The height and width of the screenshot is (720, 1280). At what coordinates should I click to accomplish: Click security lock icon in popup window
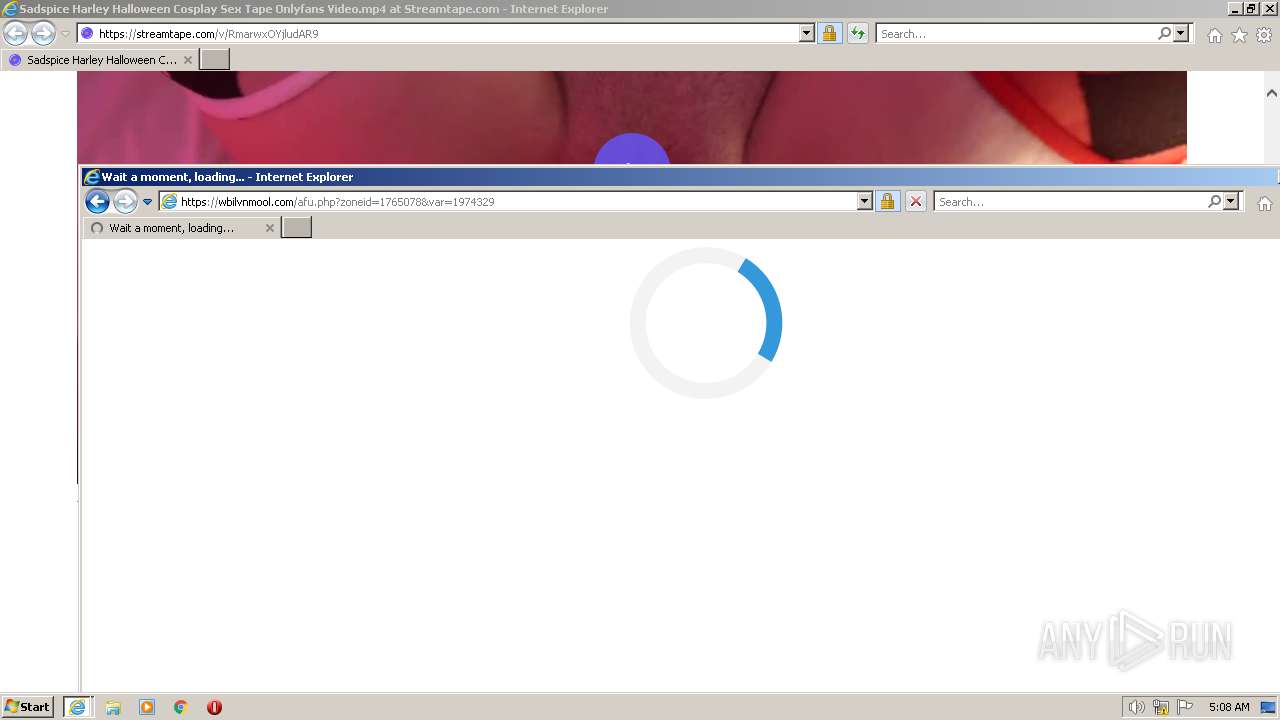click(x=887, y=202)
